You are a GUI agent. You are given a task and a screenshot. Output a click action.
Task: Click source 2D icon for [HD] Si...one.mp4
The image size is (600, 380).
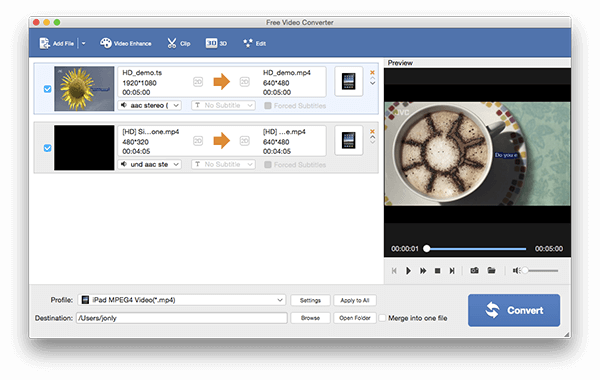pyautogui.click(x=198, y=141)
